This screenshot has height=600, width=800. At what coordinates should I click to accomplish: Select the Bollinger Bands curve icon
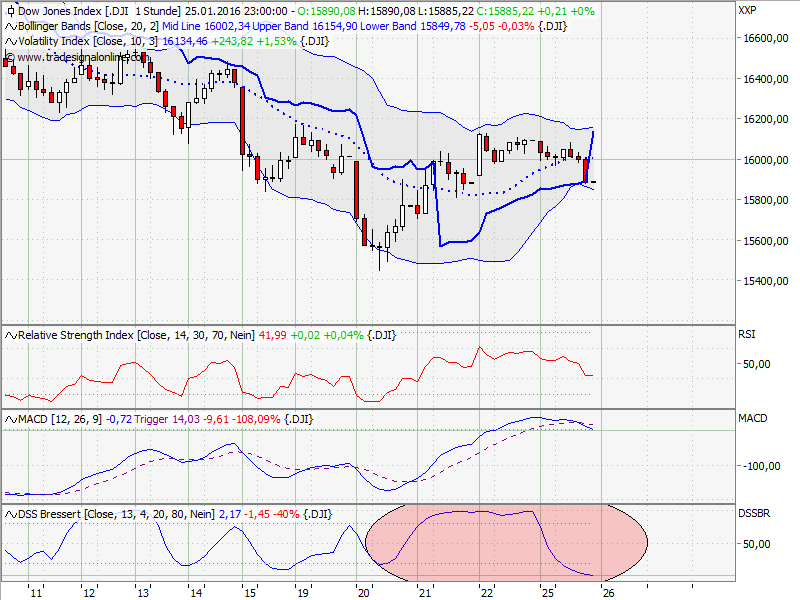[x=9, y=27]
